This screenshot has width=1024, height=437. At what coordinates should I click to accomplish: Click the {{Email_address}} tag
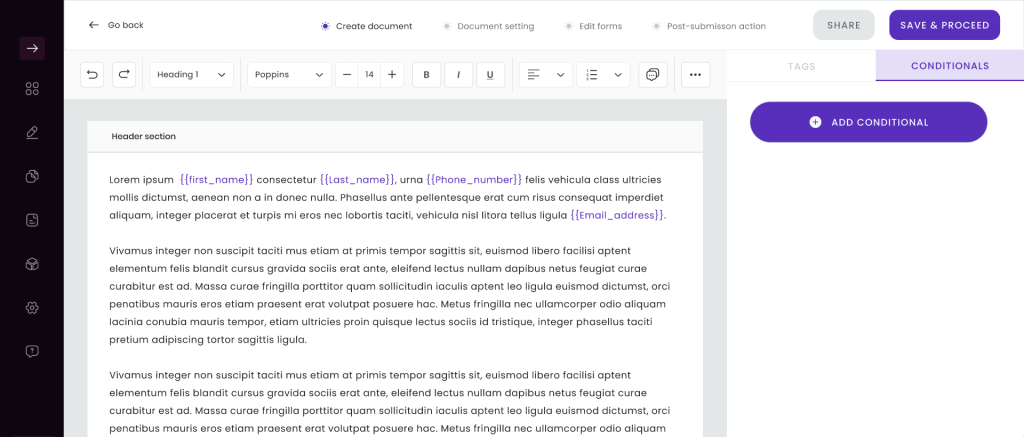click(617, 215)
